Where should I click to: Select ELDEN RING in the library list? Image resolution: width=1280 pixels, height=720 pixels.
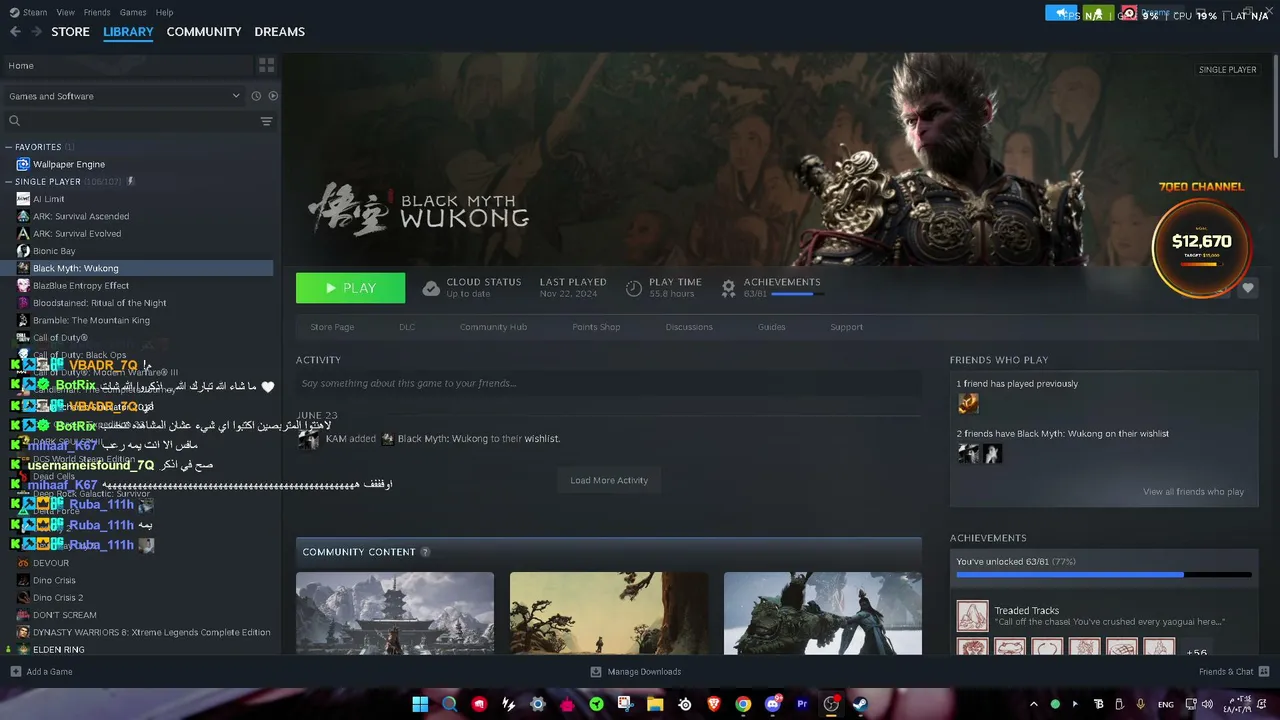tap(59, 650)
